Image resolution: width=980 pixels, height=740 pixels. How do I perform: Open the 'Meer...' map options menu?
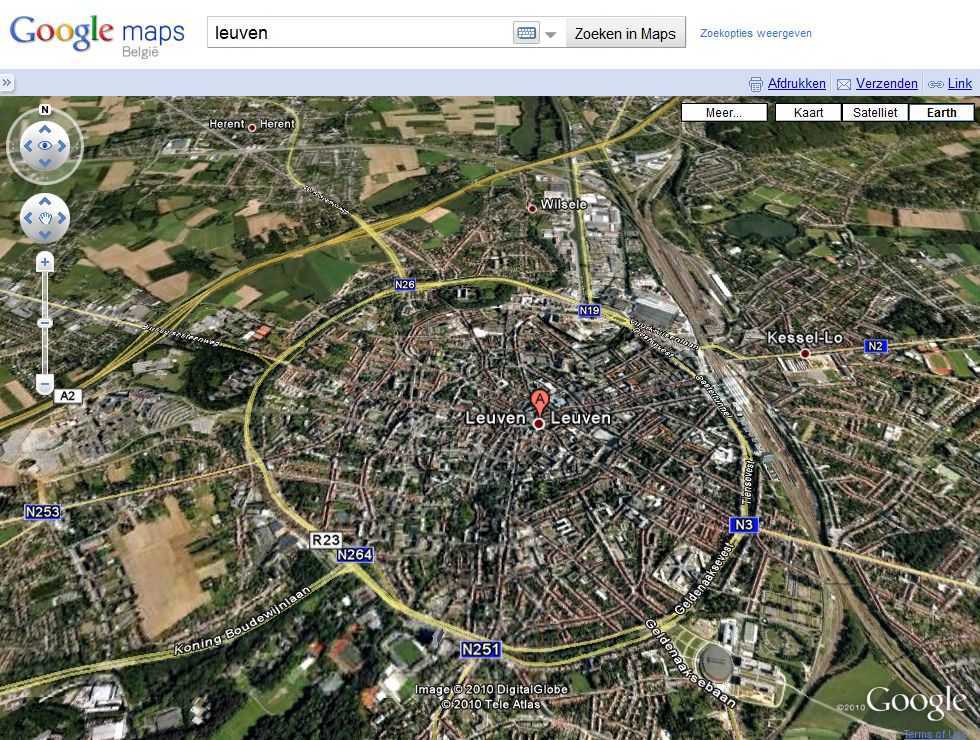724,112
